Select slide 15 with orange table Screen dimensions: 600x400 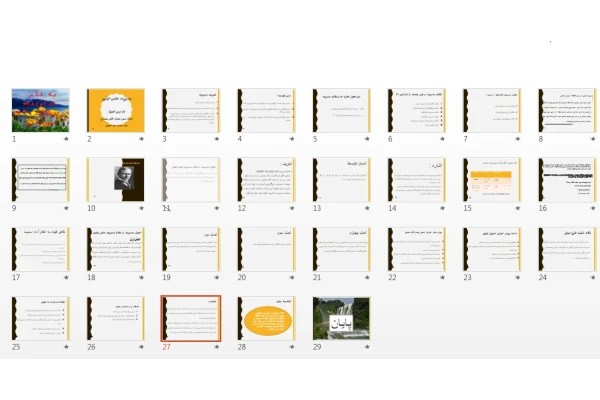click(492, 180)
